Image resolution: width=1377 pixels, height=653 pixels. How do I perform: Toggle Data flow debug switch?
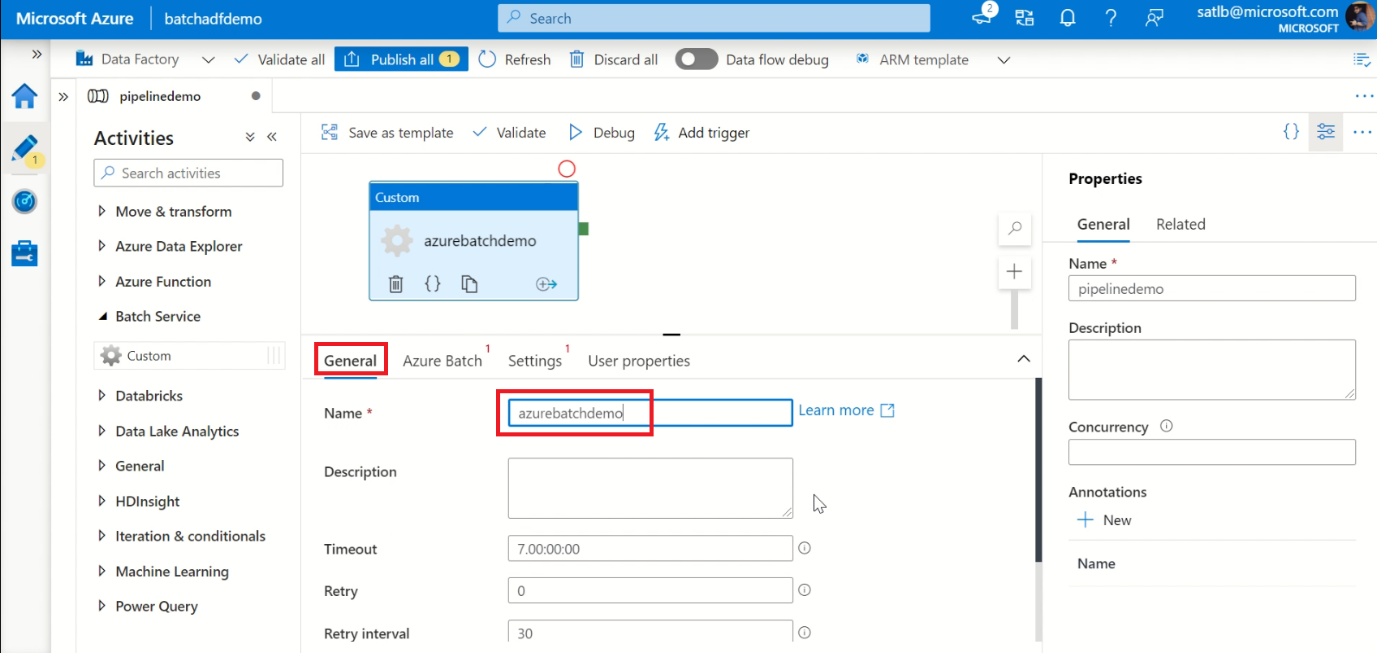click(696, 60)
